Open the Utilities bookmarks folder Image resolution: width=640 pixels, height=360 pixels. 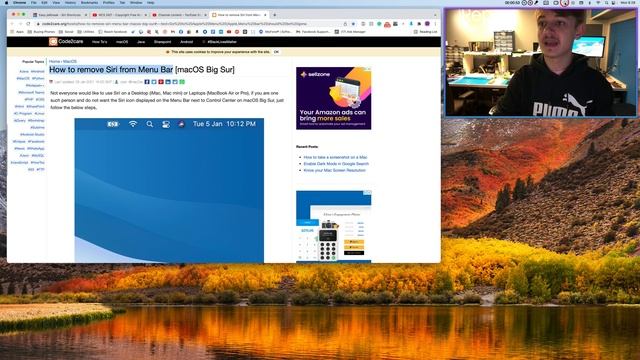86,31
